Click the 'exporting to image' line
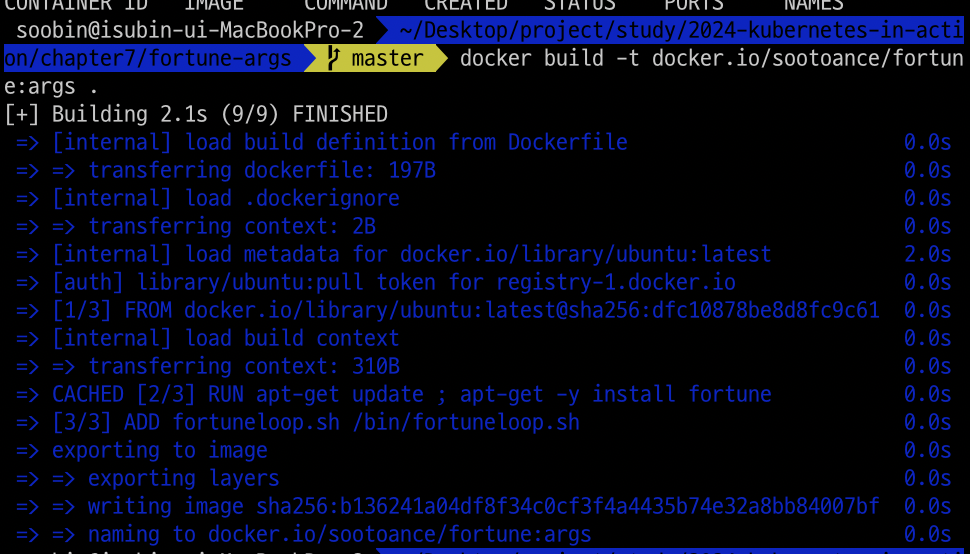 (x=142, y=450)
